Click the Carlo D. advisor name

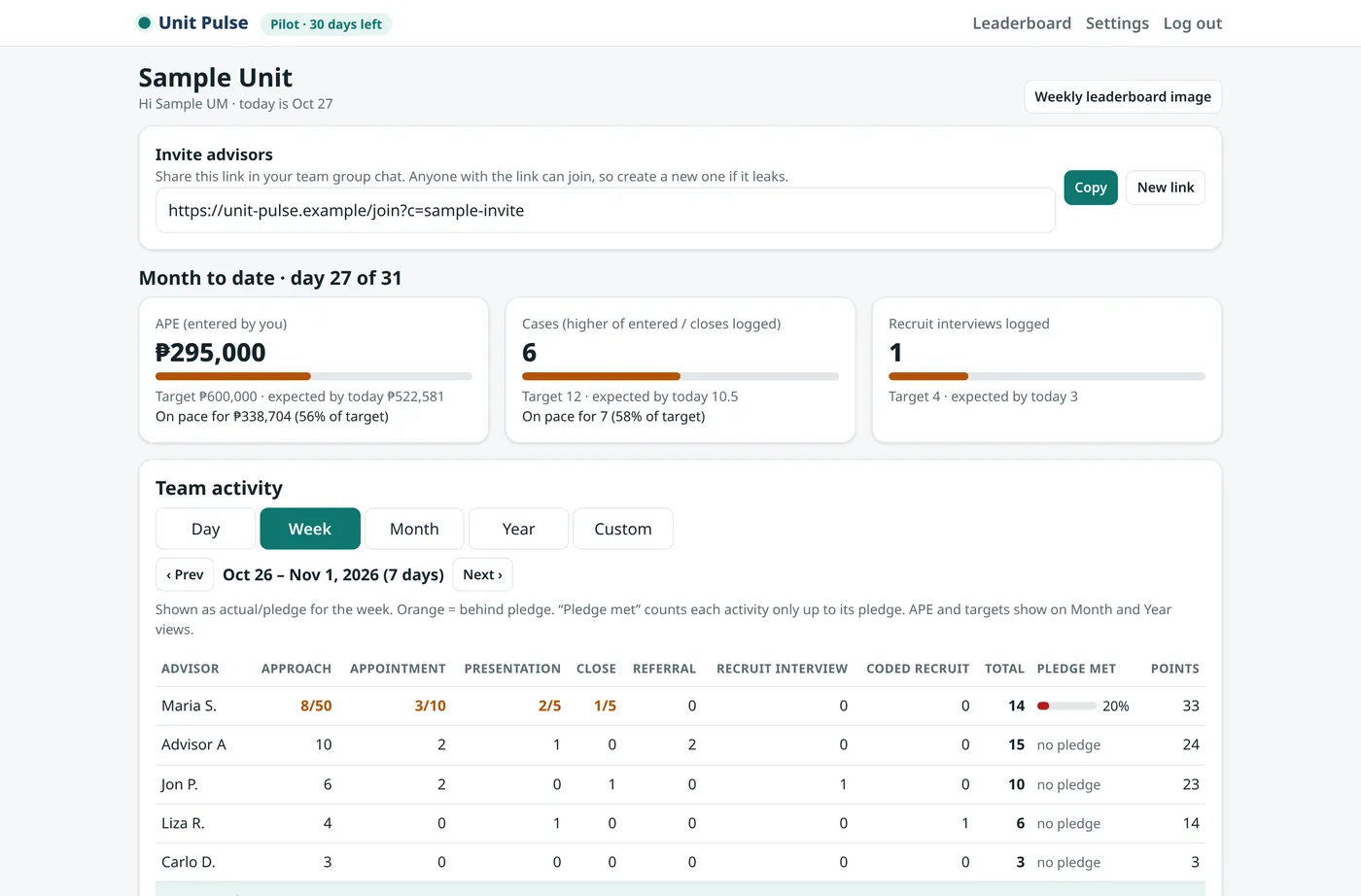pos(189,862)
